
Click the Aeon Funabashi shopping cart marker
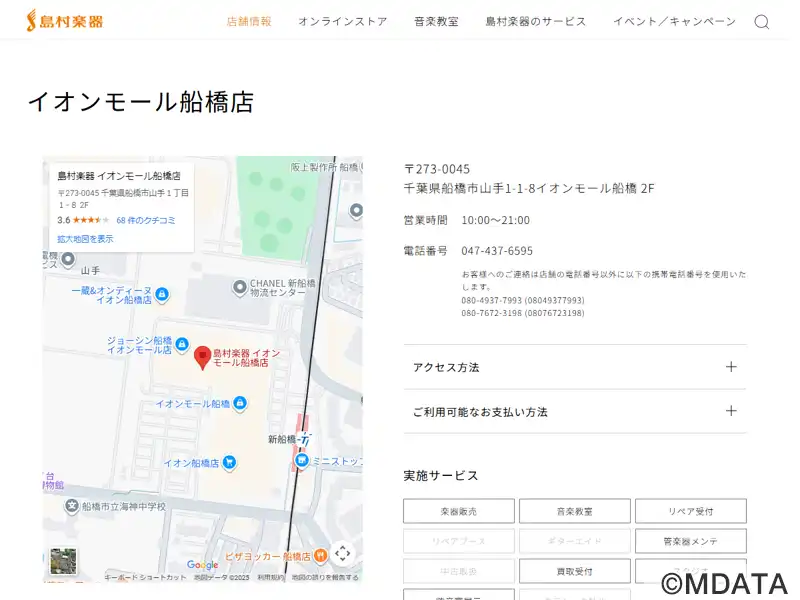click(x=230, y=463)
